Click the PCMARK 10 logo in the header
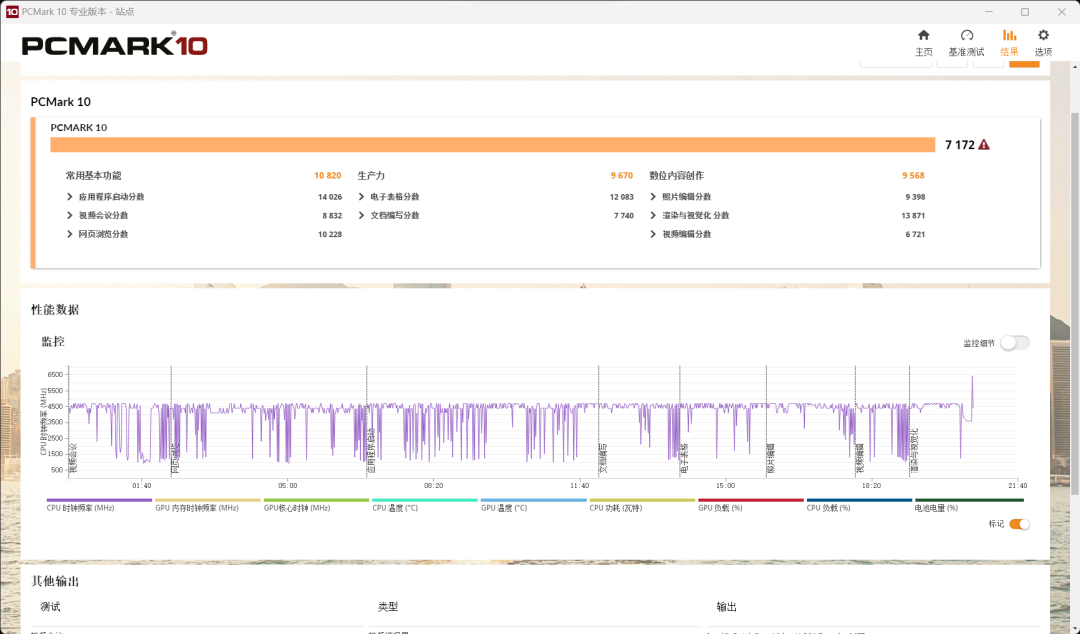The image size is (1080, 634). (x=114, y=45)
